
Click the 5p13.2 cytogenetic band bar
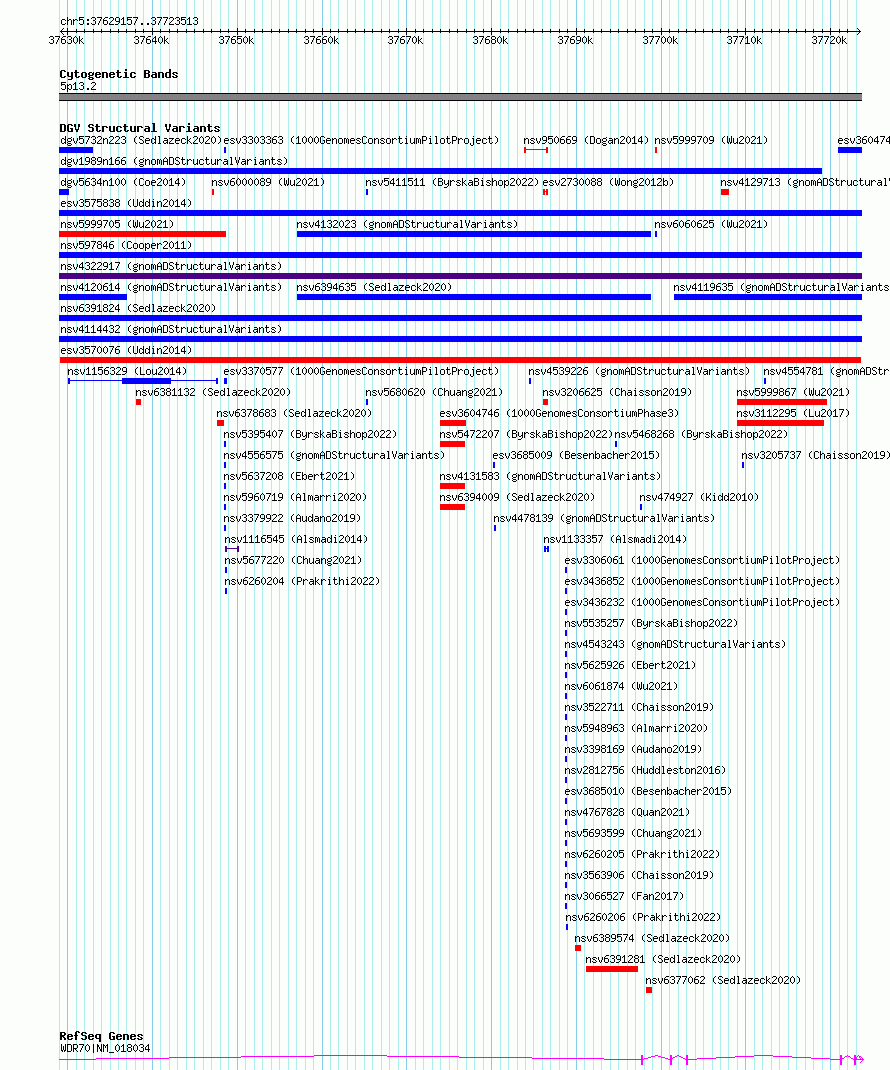[461, 98]
